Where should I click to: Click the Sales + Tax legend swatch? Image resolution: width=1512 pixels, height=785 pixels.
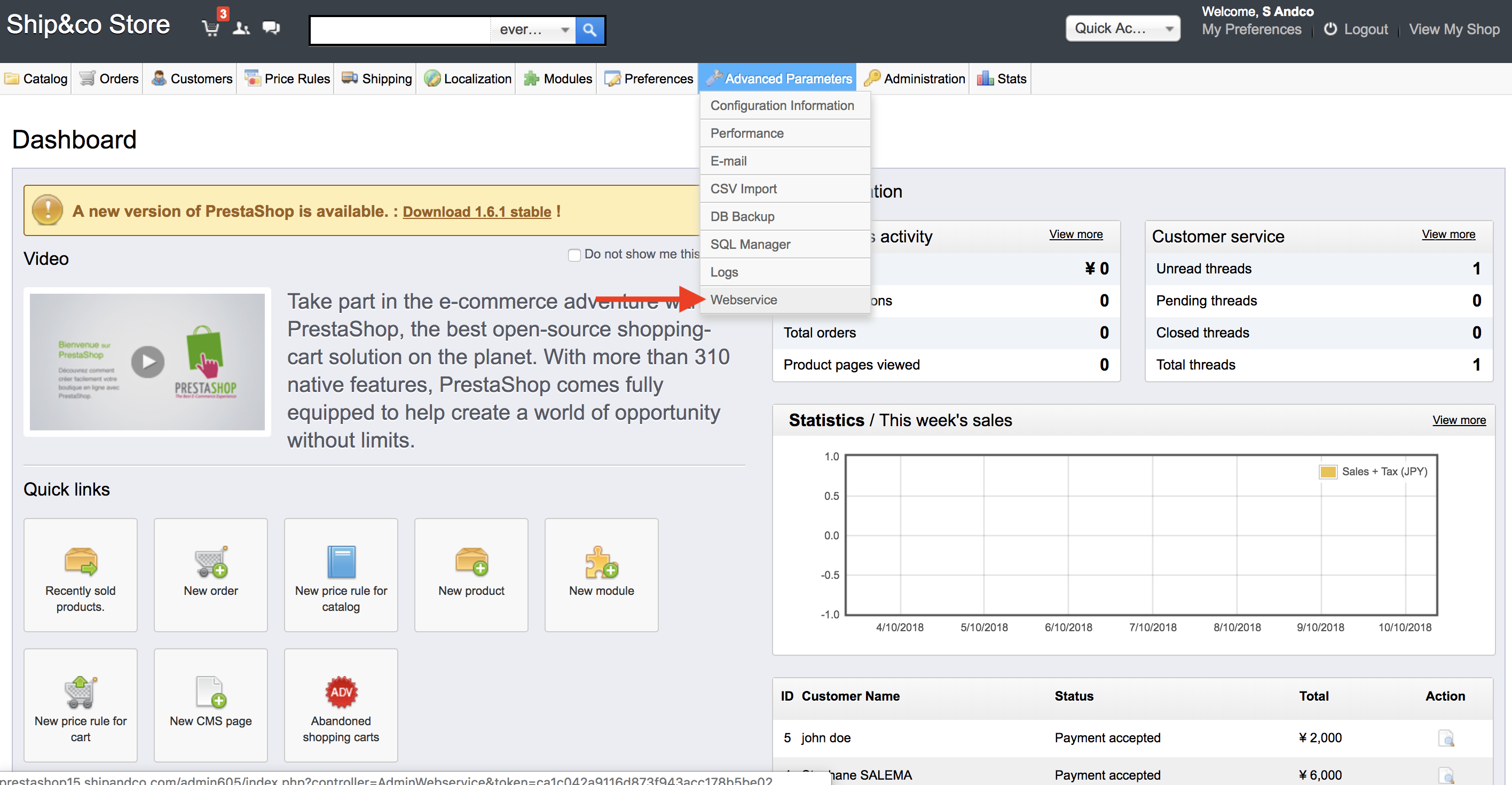coord(1327,472)
